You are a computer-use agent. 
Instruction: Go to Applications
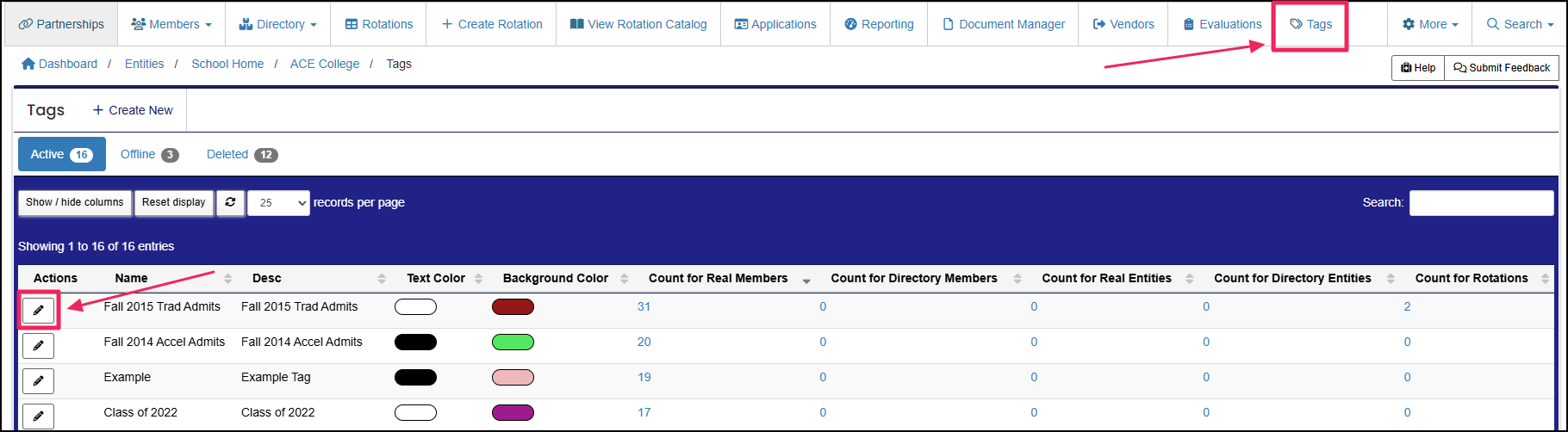775,24
